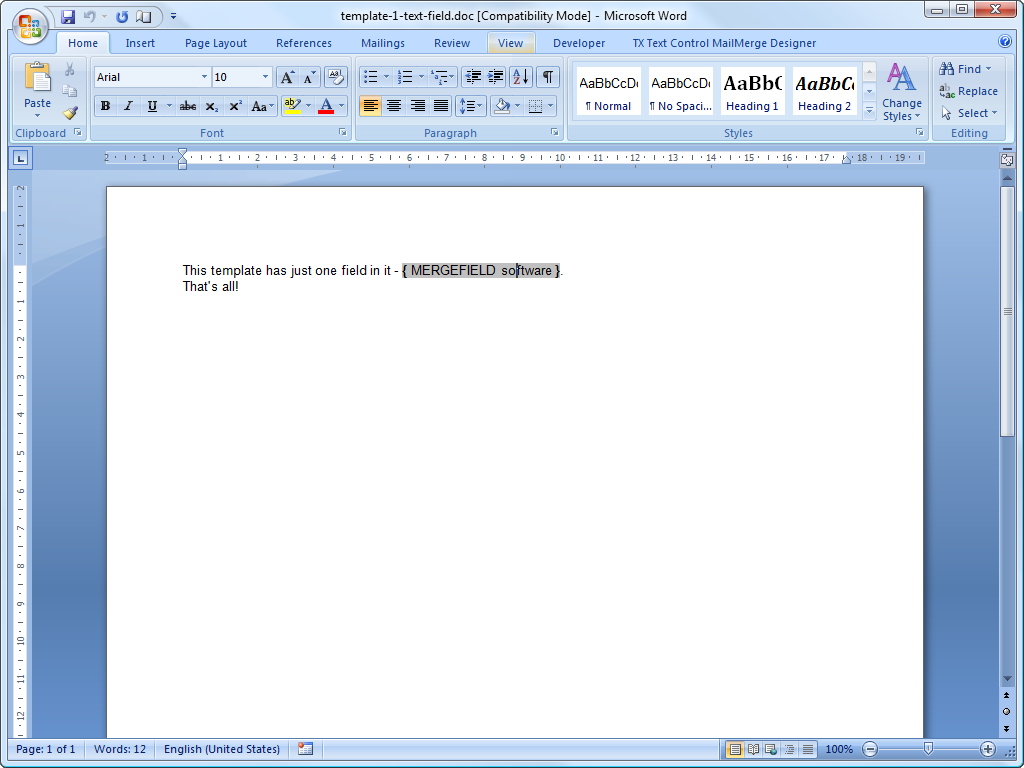The image size is (1024, 768).
Task: Open the Arial font name dropdown
Action: (x=204, y=77)
